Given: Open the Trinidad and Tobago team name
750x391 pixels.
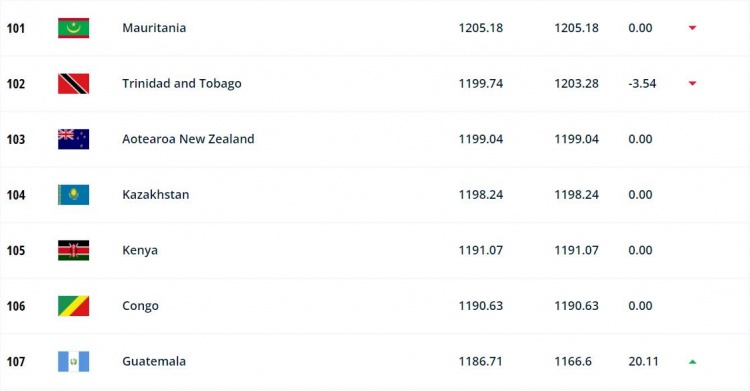Looking at the screenshot, I should click(x=182, y=84).
